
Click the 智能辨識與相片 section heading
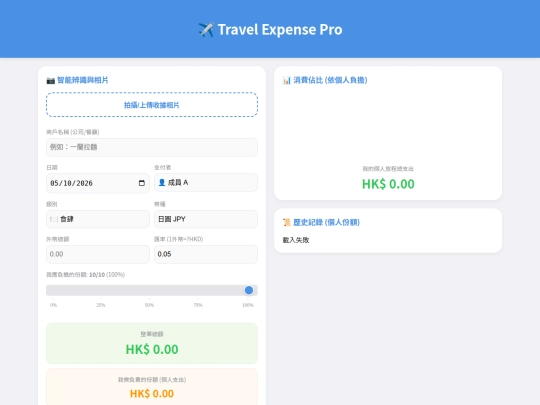(83, 80)
